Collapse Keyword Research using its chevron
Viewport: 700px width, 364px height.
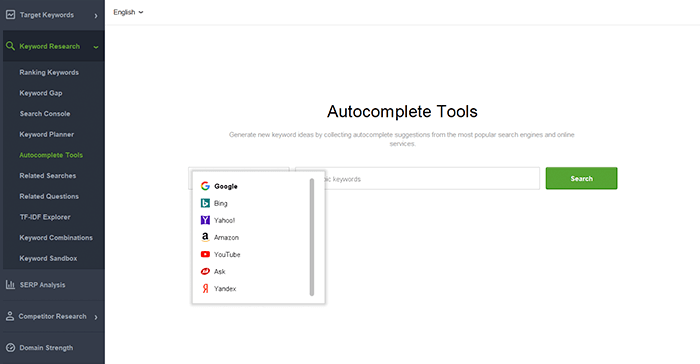(96, 47)
